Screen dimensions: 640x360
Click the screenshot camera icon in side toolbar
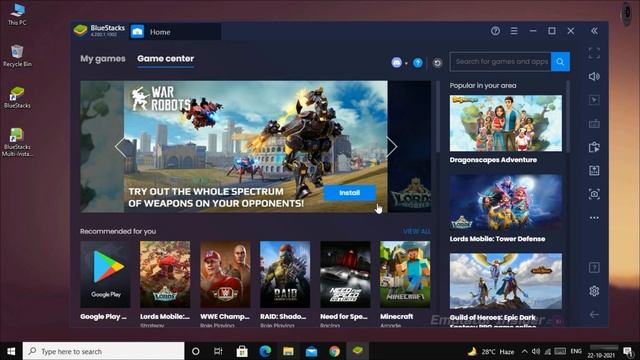point(594,194)
